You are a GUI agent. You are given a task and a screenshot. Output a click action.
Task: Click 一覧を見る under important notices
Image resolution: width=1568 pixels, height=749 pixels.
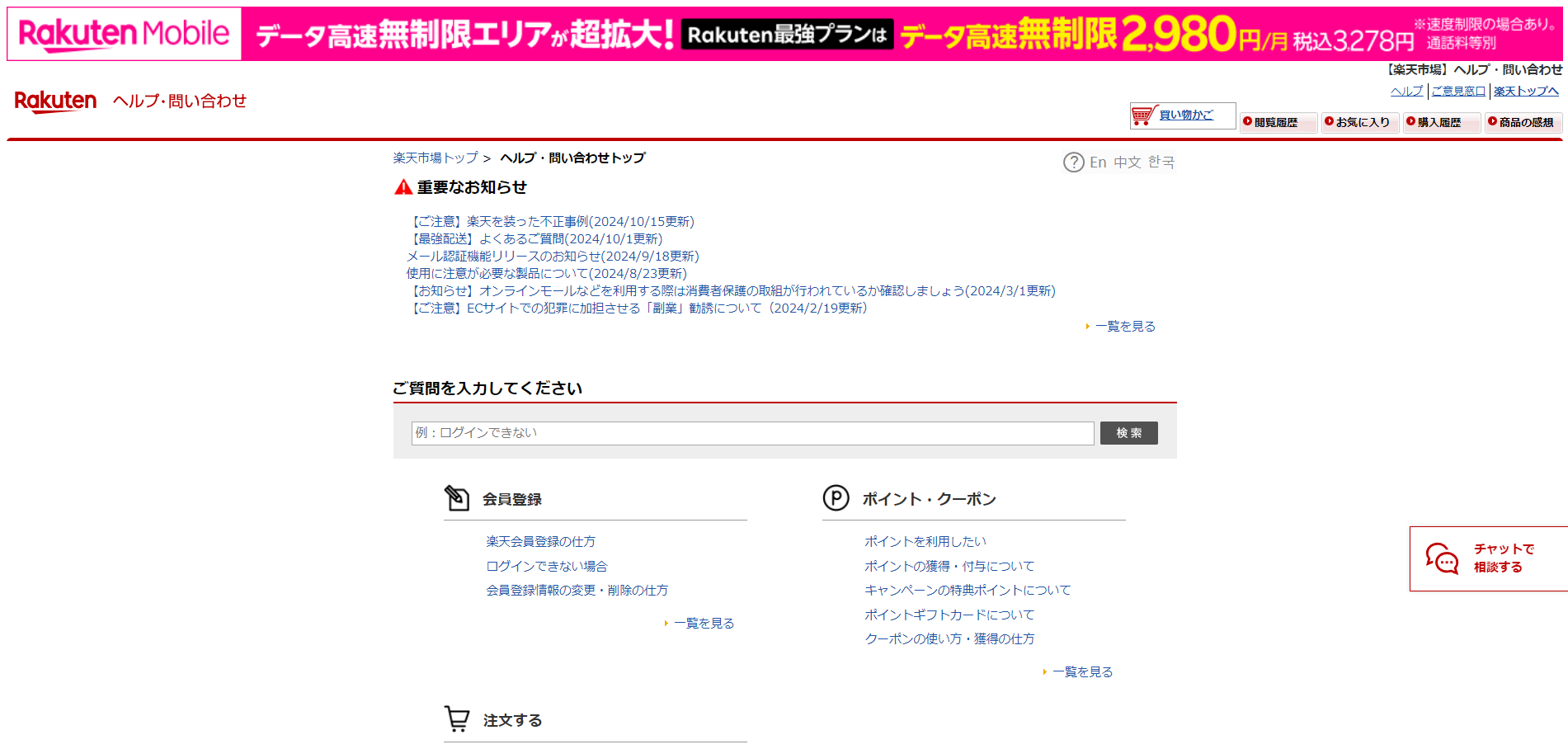click(x=1125, y=327)
